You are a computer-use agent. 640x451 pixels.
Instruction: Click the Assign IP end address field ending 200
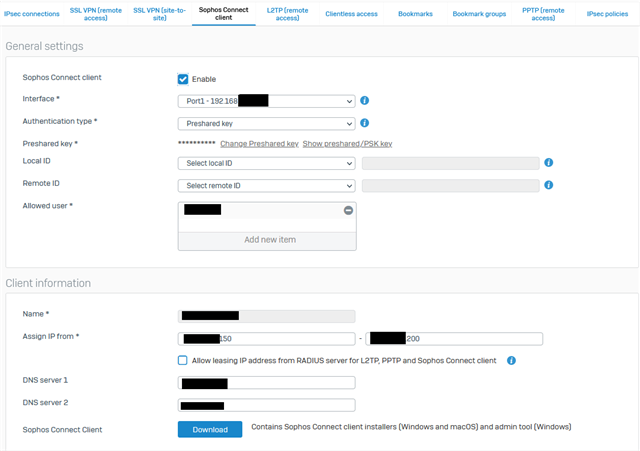point(454,339)
